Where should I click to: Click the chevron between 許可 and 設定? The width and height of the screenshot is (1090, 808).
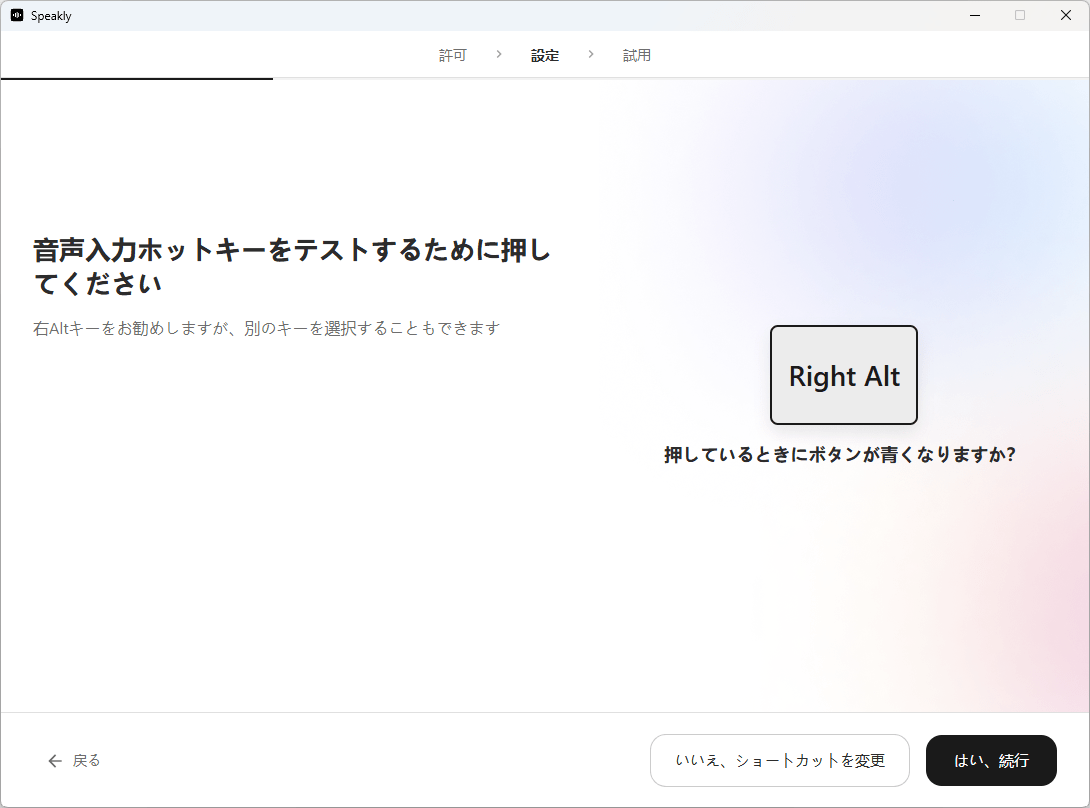(x=499, y=54)
